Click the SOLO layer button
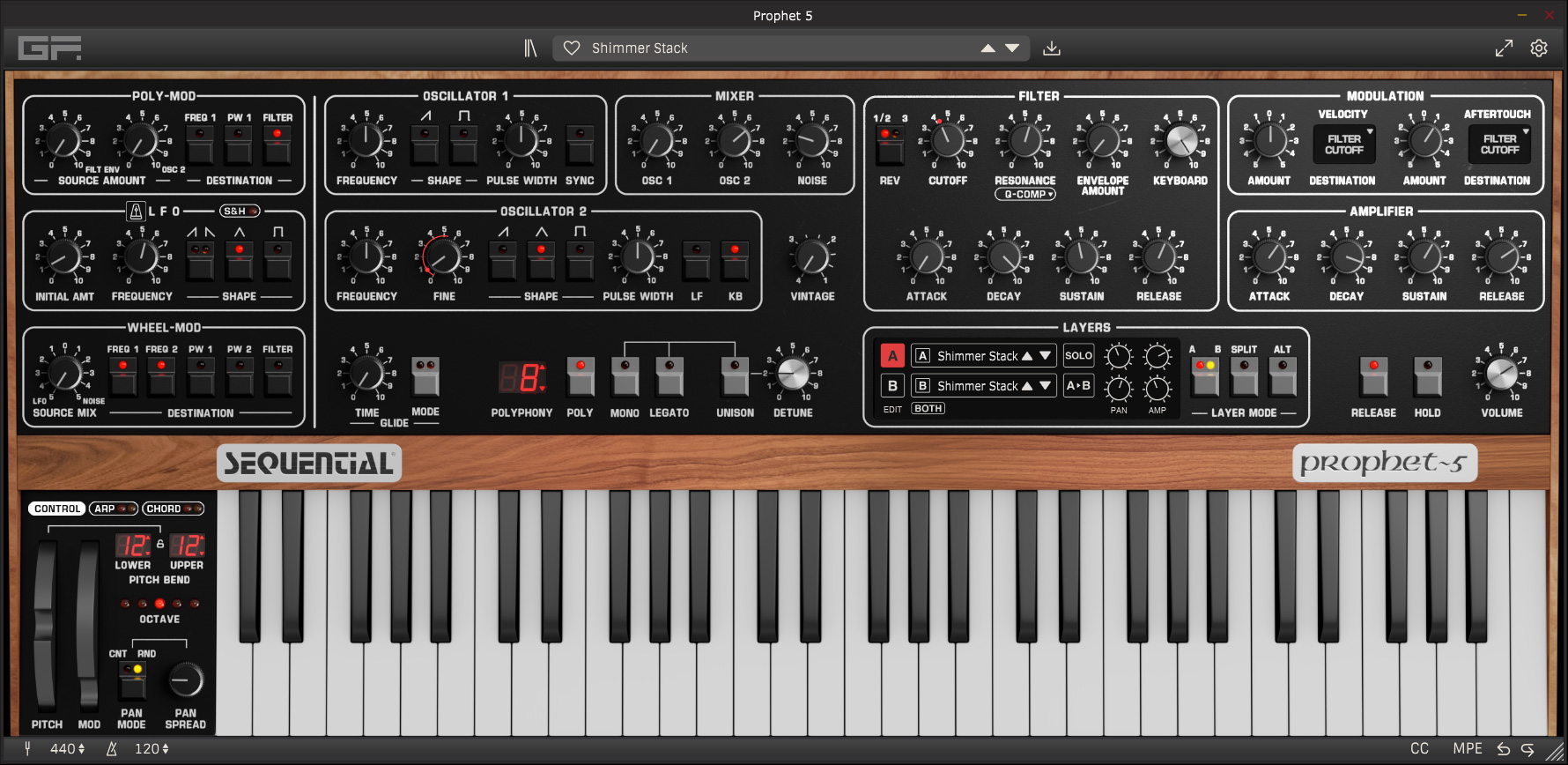The height and width of the screenshot is (765, 1568). pos(1078,356)
